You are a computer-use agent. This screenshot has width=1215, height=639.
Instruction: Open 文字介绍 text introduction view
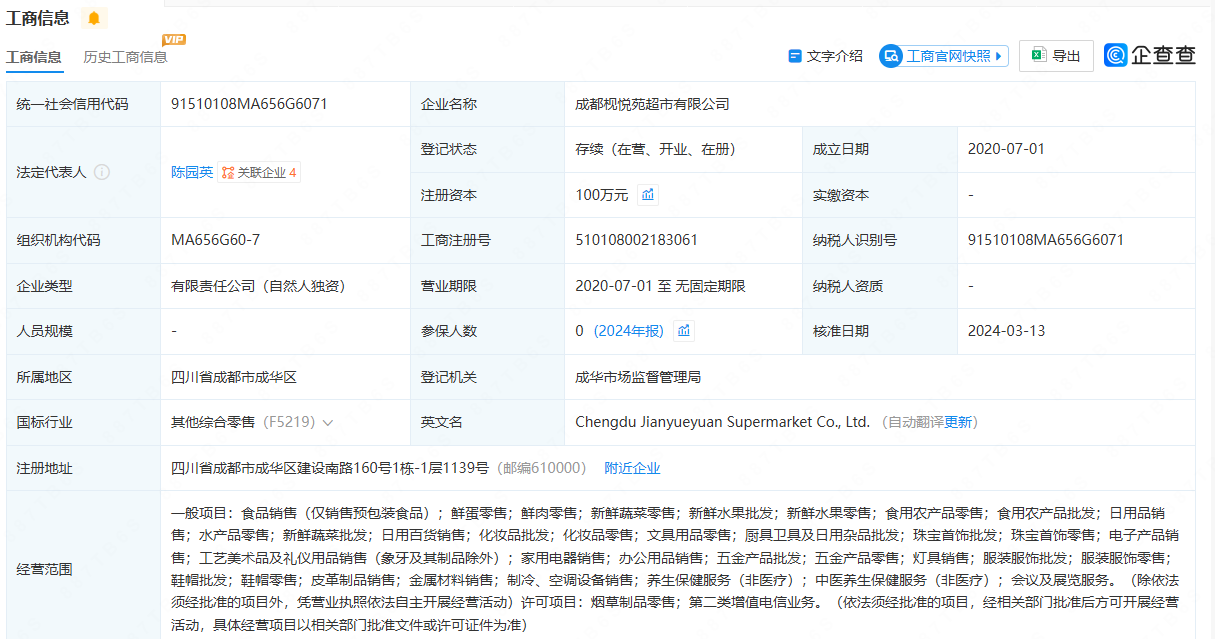pyautogui.click(x=825, y=56)
